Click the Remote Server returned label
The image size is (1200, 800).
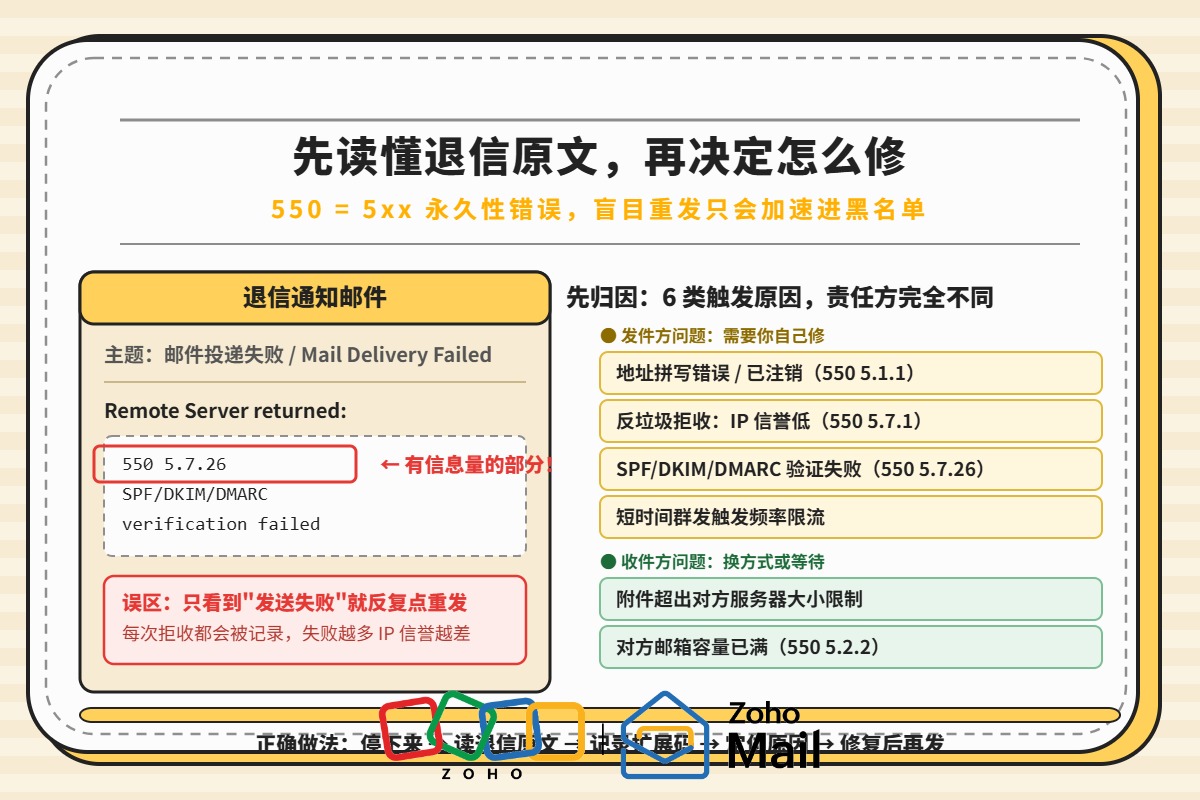click(225, 411)
